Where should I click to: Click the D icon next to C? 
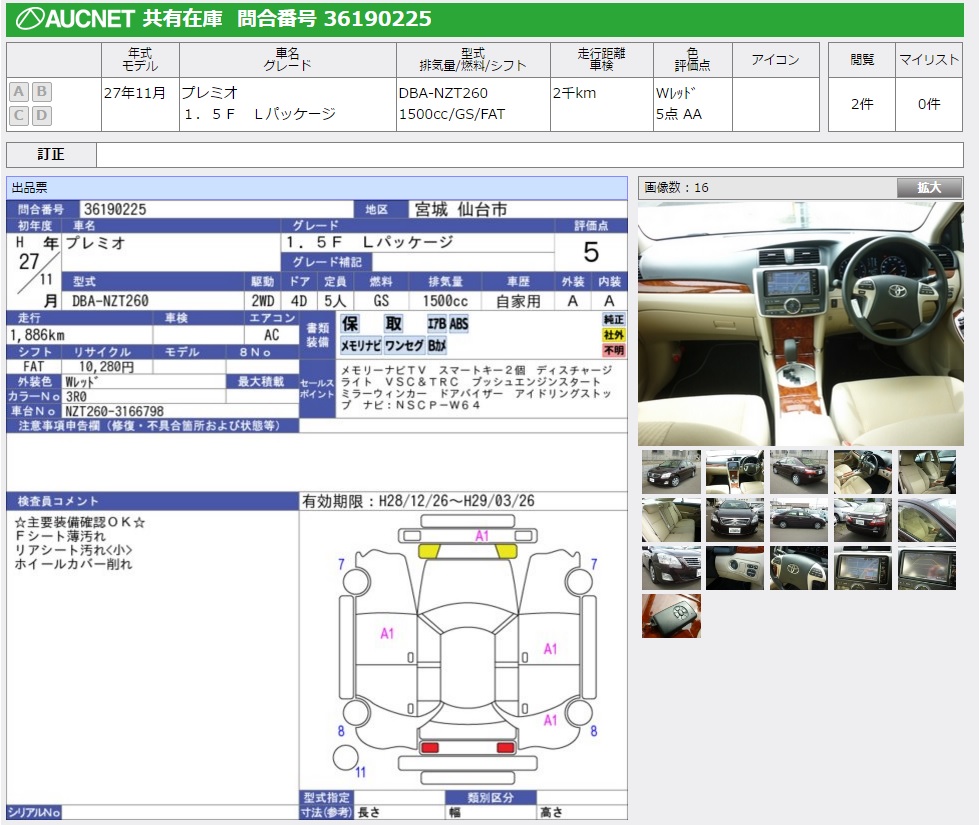tap(41, 115)
